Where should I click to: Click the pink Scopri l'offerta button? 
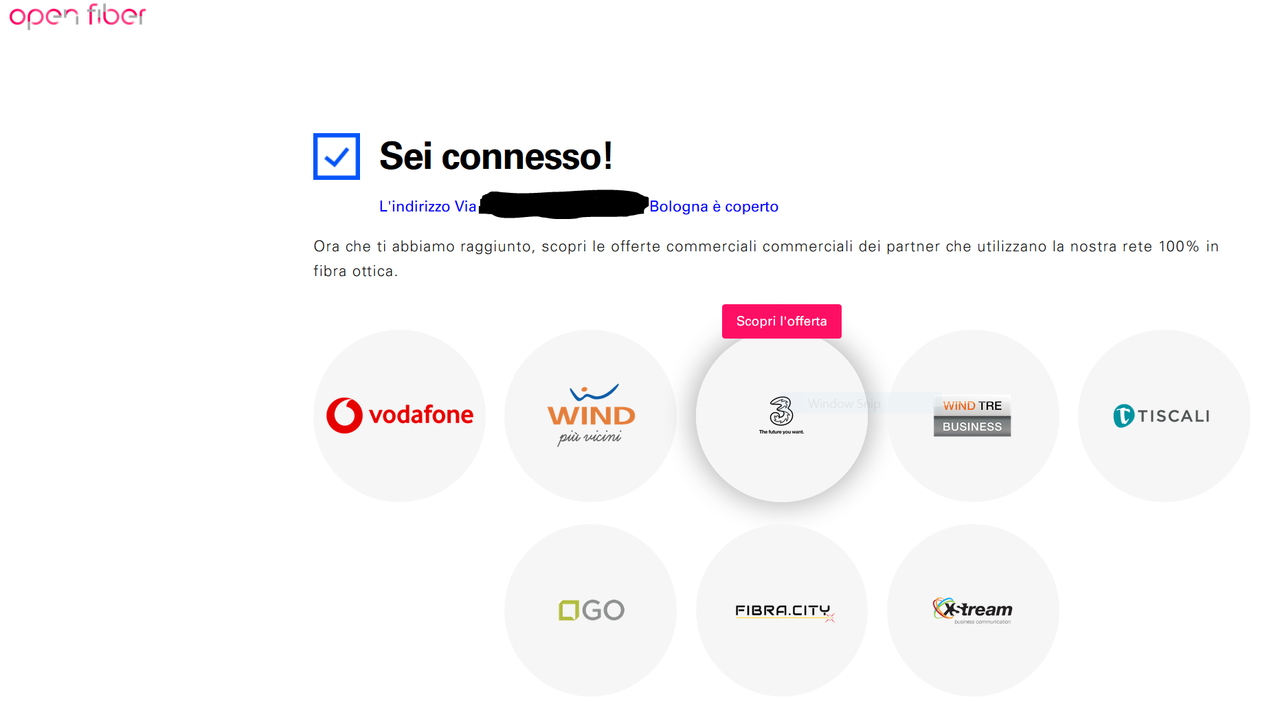[x=782, y=321]
